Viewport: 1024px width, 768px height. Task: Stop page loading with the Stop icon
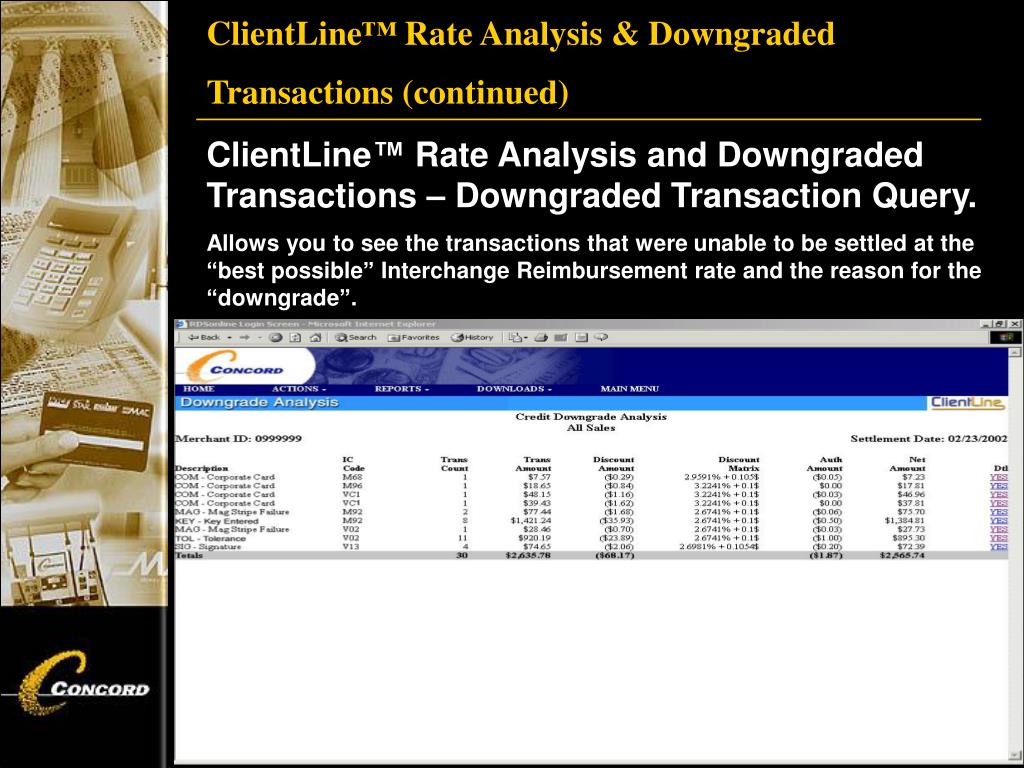pyautogui.click(x=276, y=338)
